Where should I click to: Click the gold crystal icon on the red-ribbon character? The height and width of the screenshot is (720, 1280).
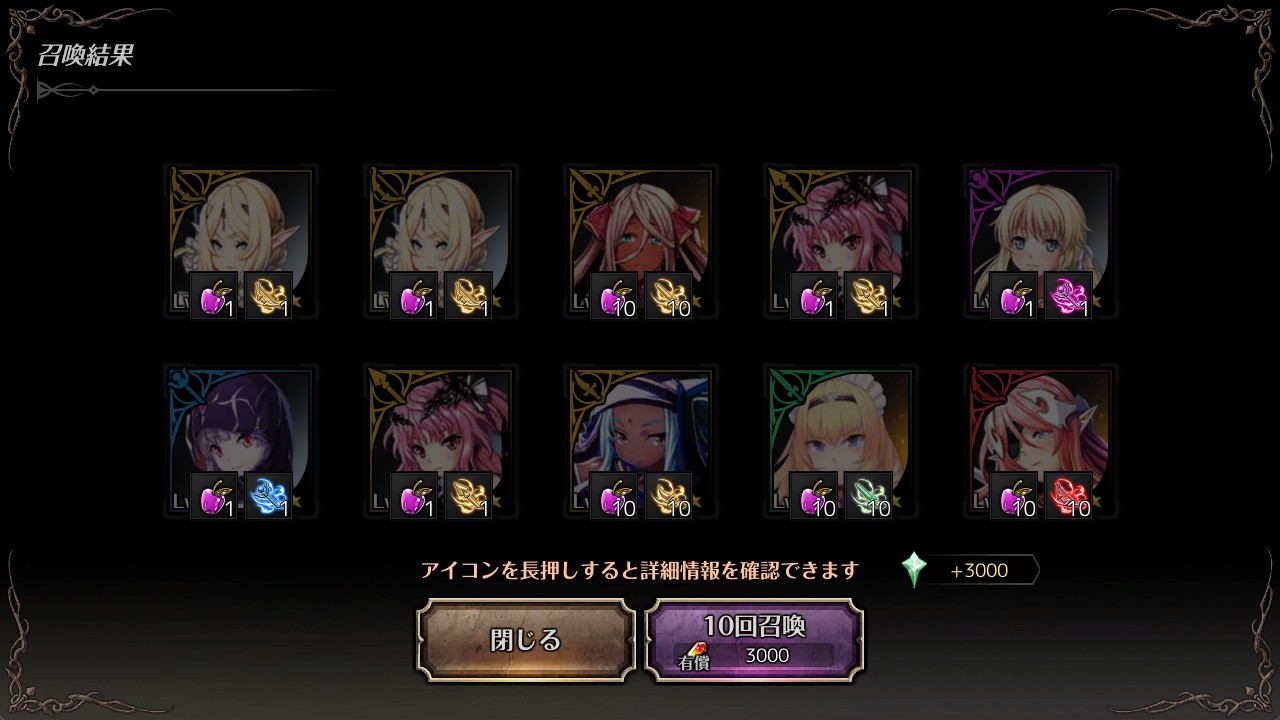click(668, 296)
